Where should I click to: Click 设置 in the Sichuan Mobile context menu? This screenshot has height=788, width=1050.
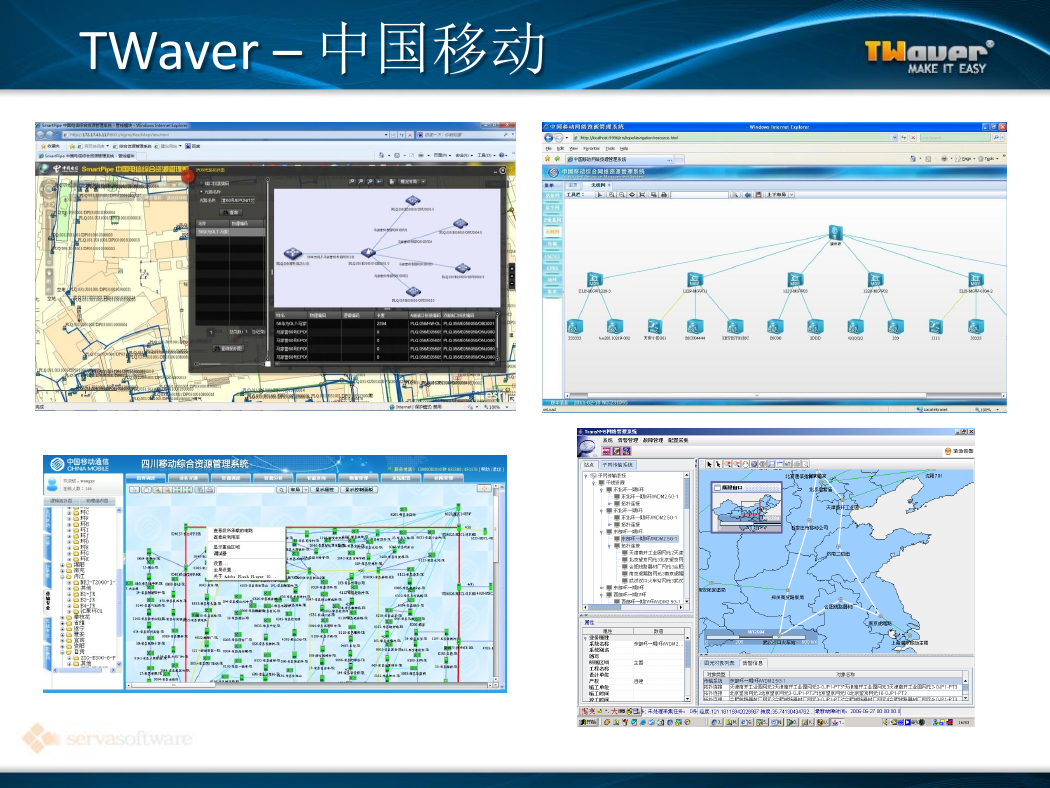221,564
